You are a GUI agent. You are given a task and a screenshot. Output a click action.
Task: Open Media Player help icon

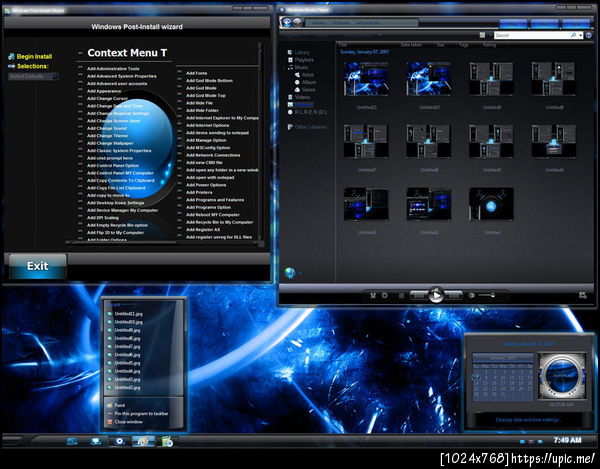tap(588, 35)
